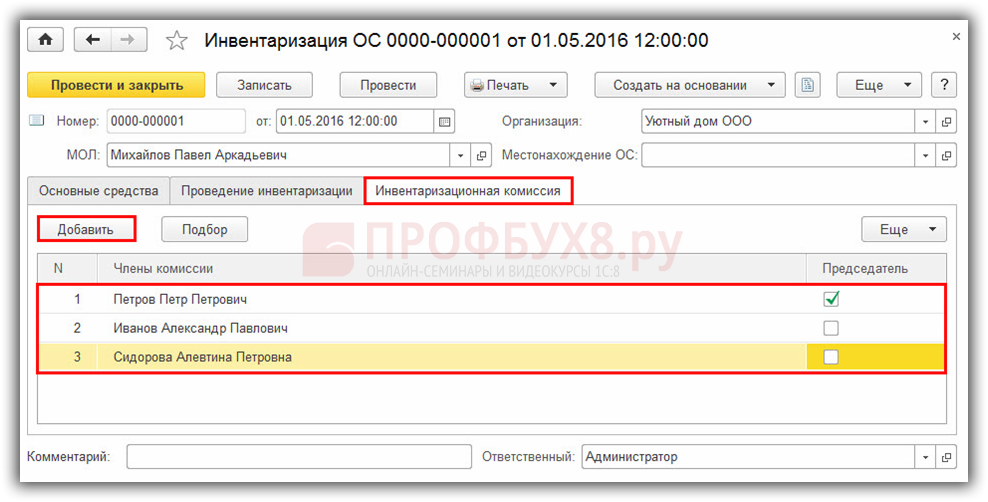Viewport: 988px width, 502px height.
Task: Uncheck Председатель for Петров Петр Петрович
Action: point(831,299)
